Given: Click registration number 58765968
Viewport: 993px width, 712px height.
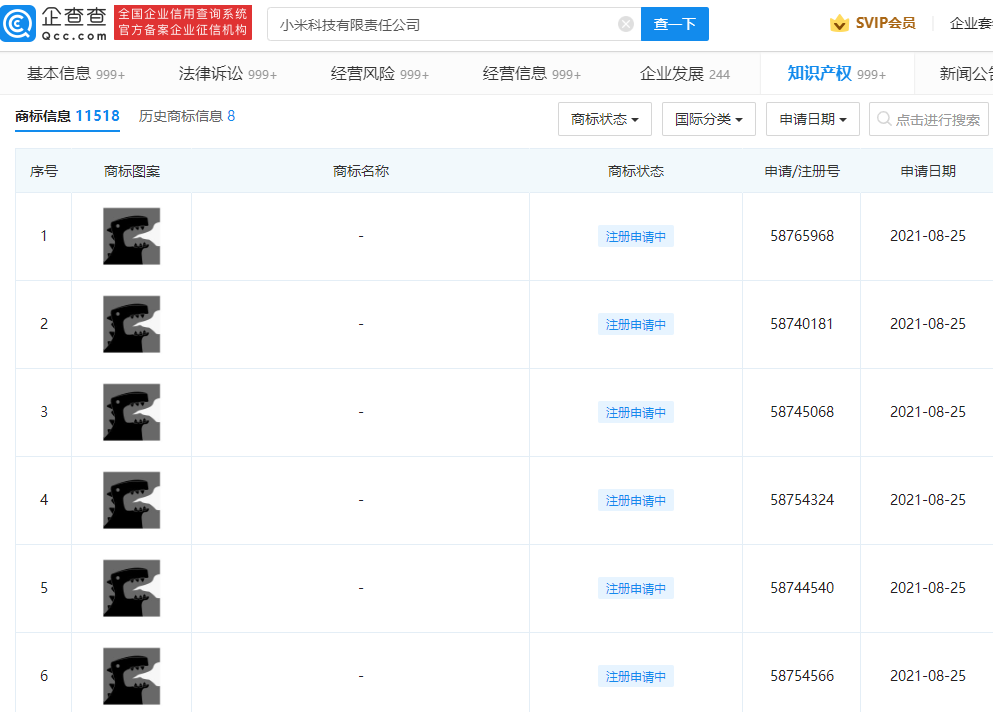Looking at the screenshot, I should 802,236.
